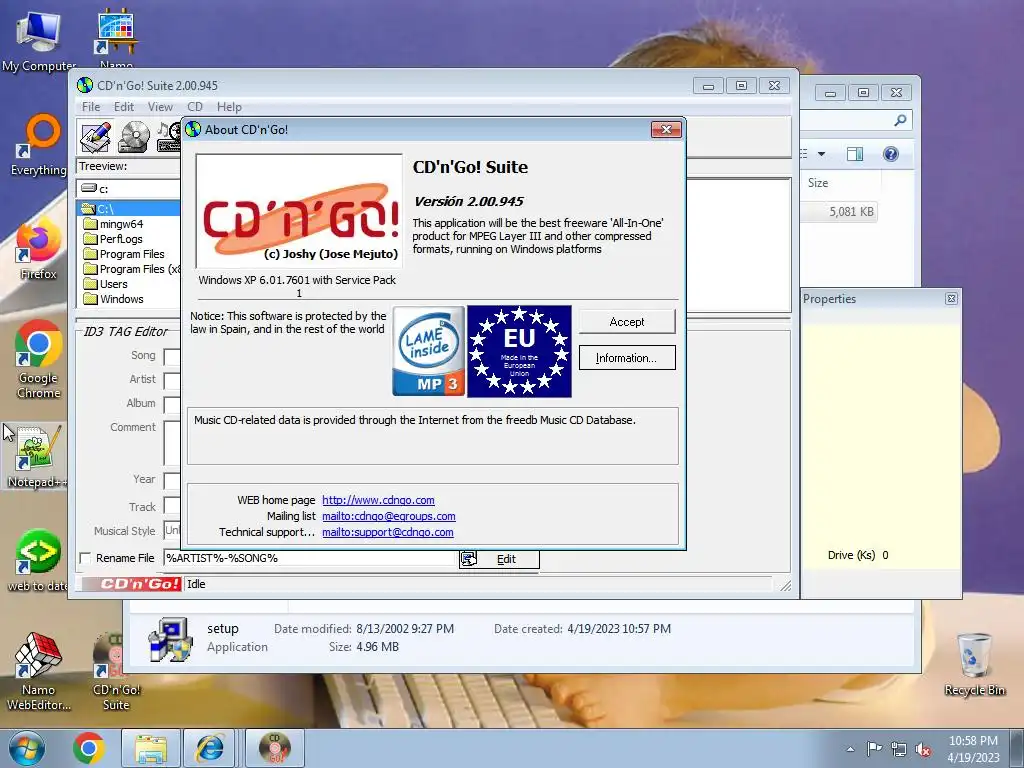Open the web to date desktop shortcut
The image size is (1024, 768).
(37, 560)
